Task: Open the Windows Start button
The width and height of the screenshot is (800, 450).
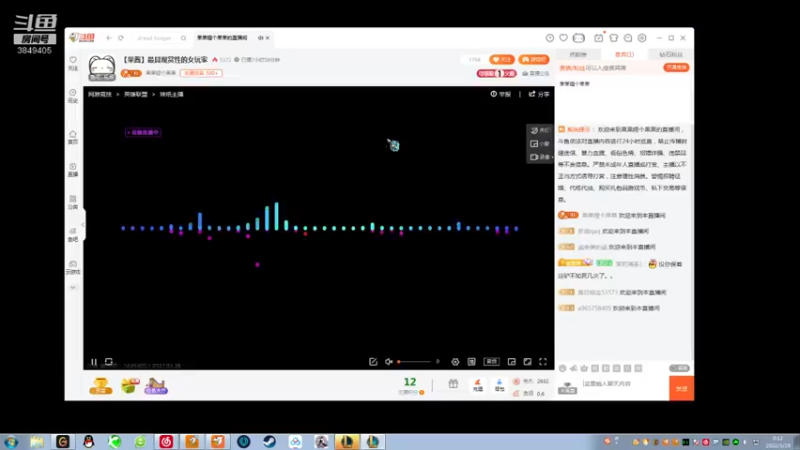Action: (11, 442)
